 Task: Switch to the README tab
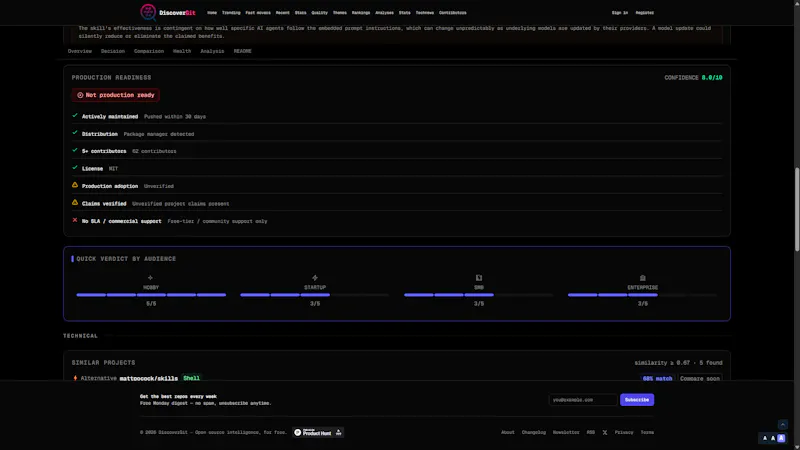242,51
